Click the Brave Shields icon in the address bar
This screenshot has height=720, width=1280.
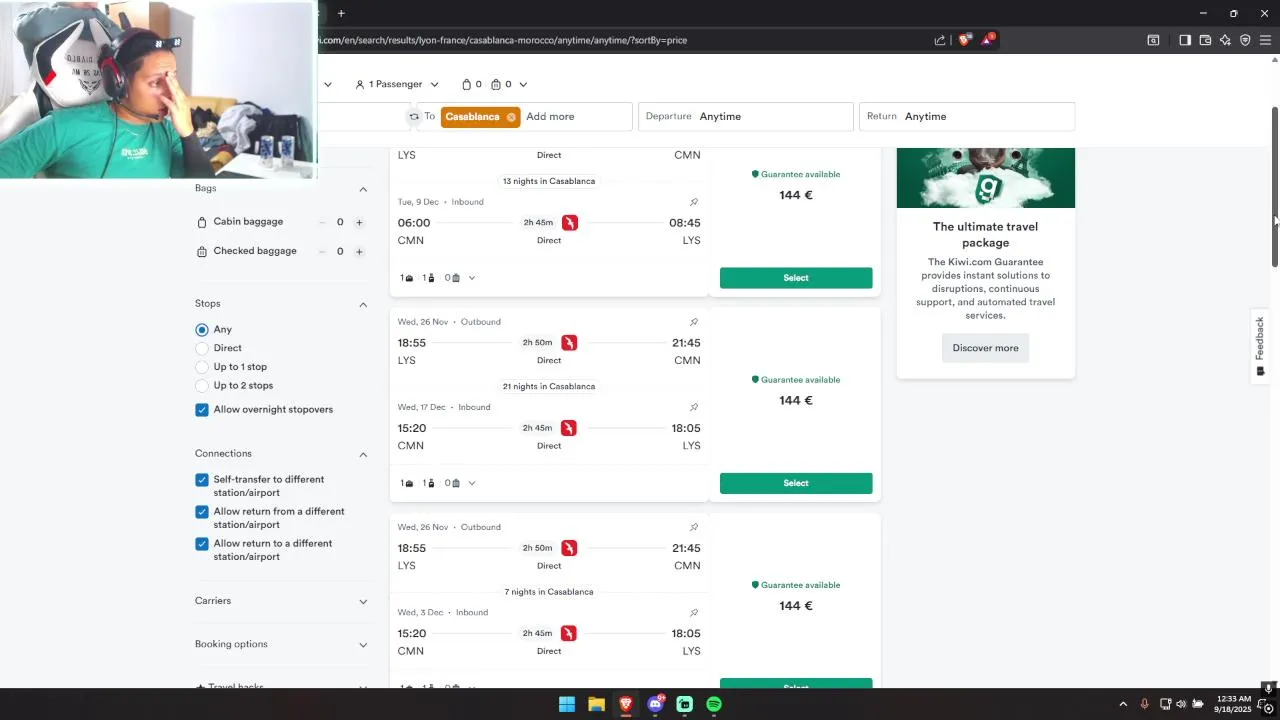click(964, 40)
